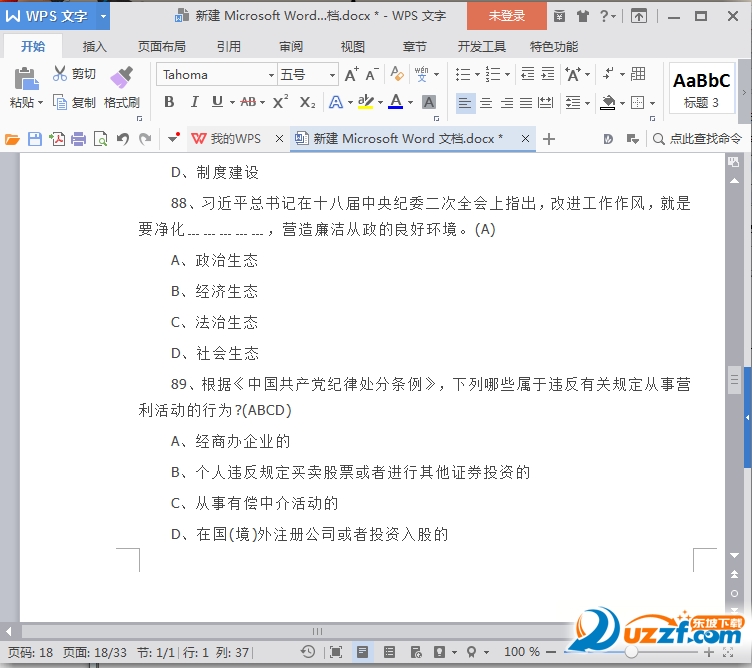Center align the paragraph
This screenshot has height=668, width=752.
click(486, 103)
